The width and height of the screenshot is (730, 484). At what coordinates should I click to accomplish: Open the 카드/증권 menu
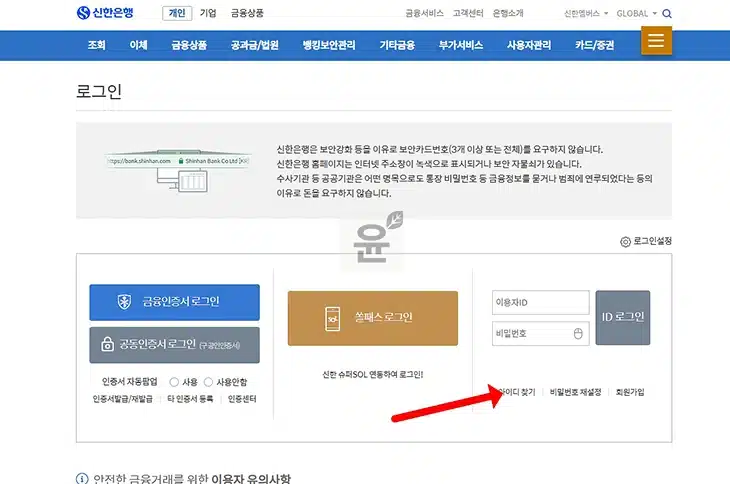595,45
